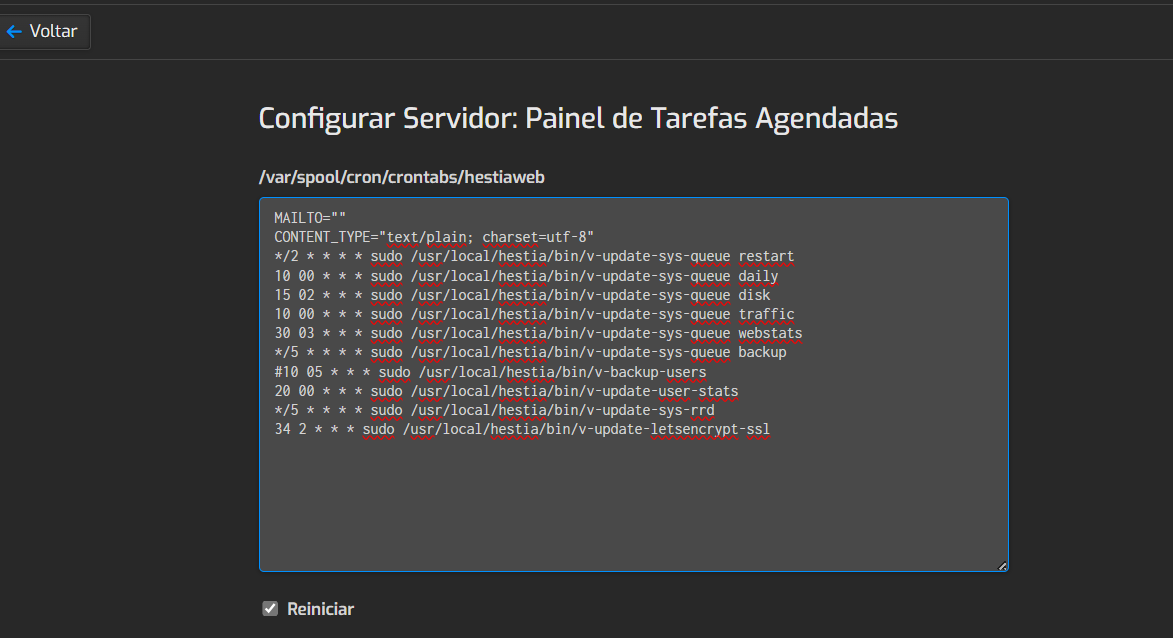Screen dimensions: 1173x638
Task: Click the textarea resize grip handle
Action: click(1002, 565)
